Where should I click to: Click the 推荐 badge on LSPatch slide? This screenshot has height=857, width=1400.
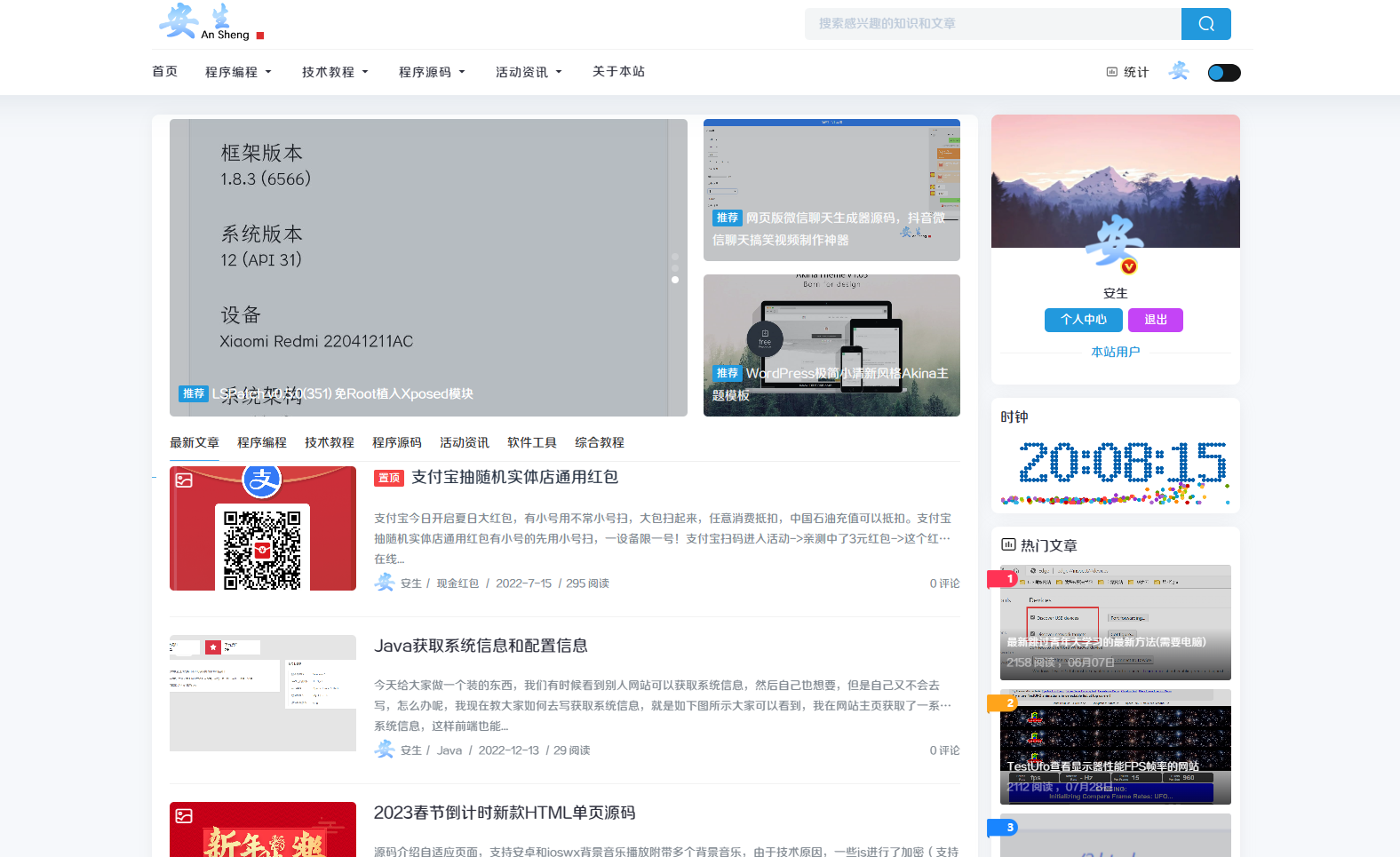tap(194, 393)
